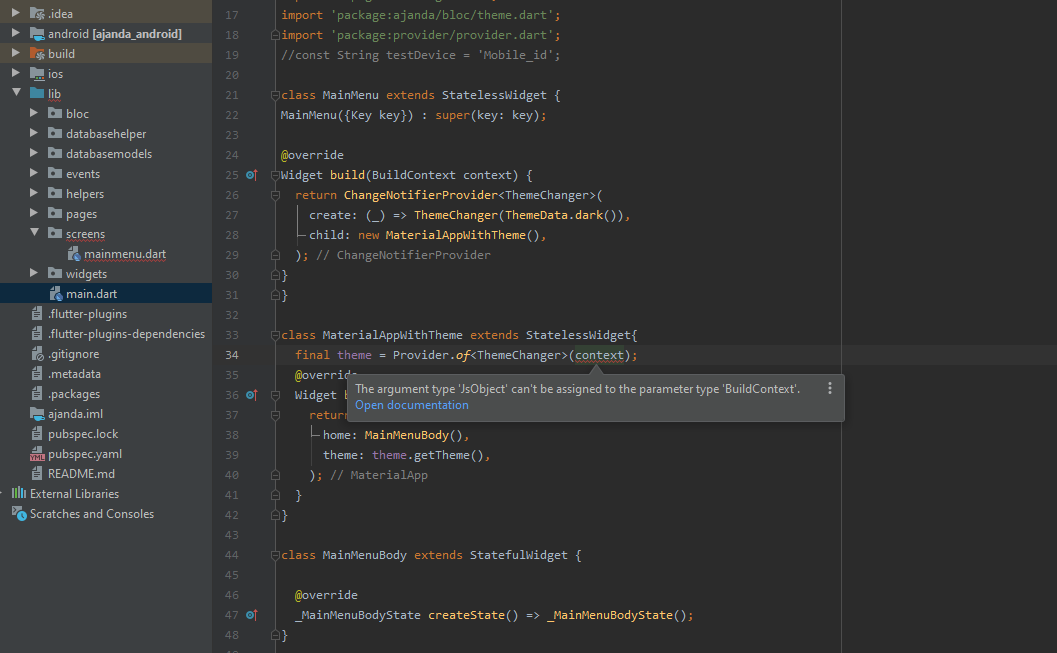This screenshot has height=653, width=1057.
Task: Click the module icon next to ajanda.iml
Action: click(35, 413)
